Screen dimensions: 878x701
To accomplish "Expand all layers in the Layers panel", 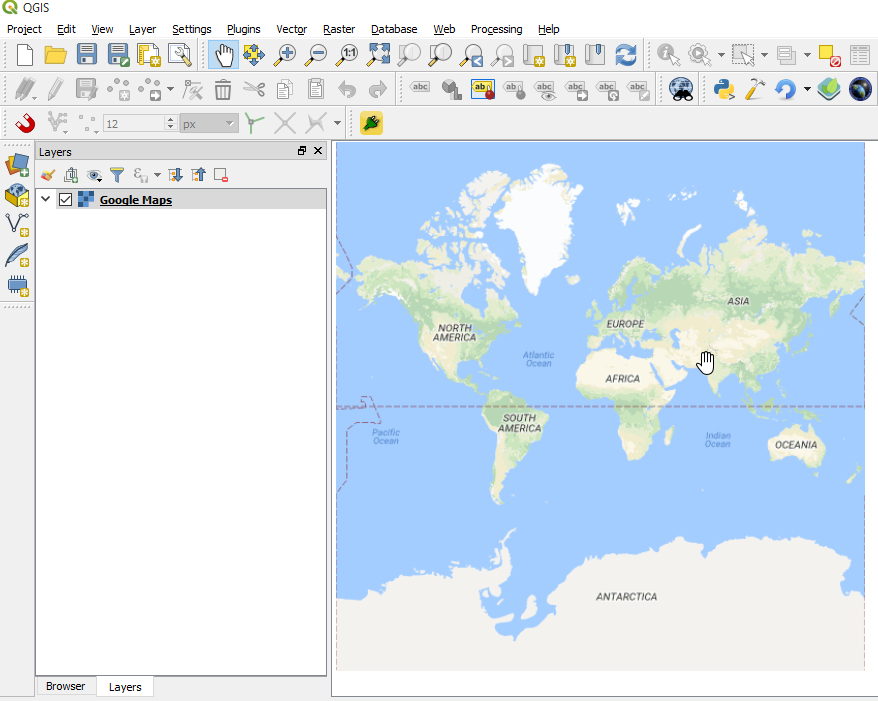I will pyautogui.click(x=176, y=174).
